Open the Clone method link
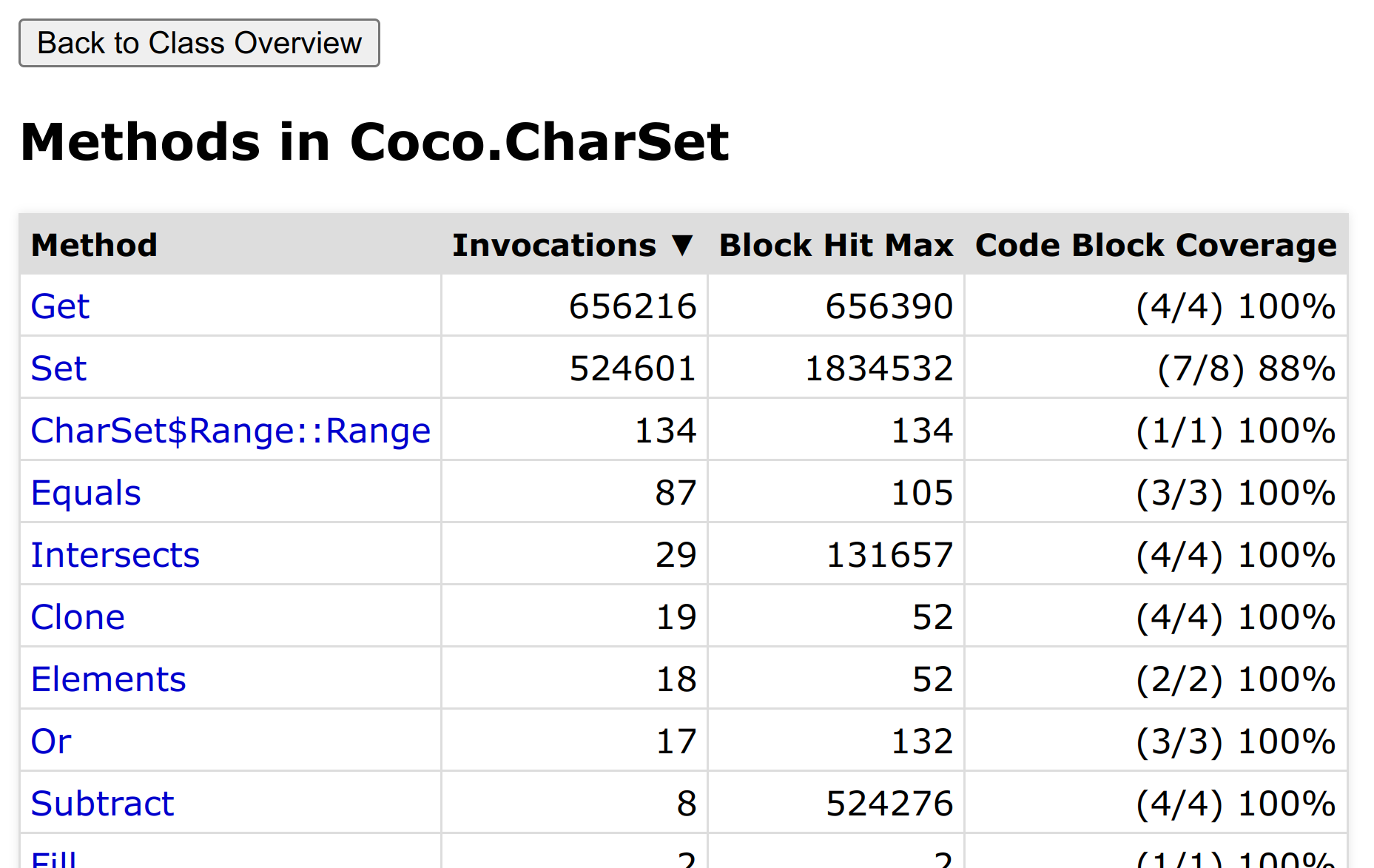Viewport: 1374px width, 868px height. [78, 617]
